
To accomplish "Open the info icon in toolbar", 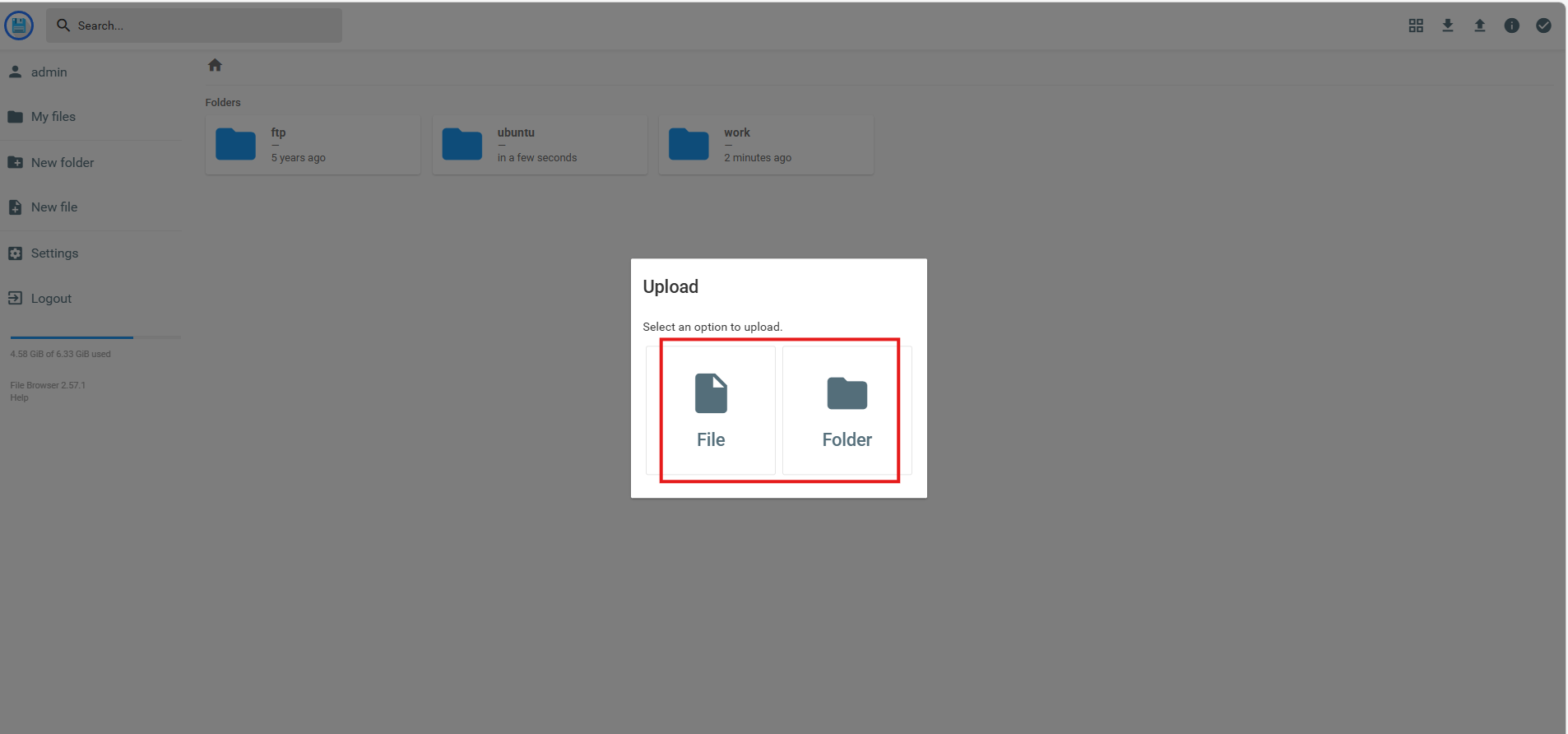I will 1512,26.
